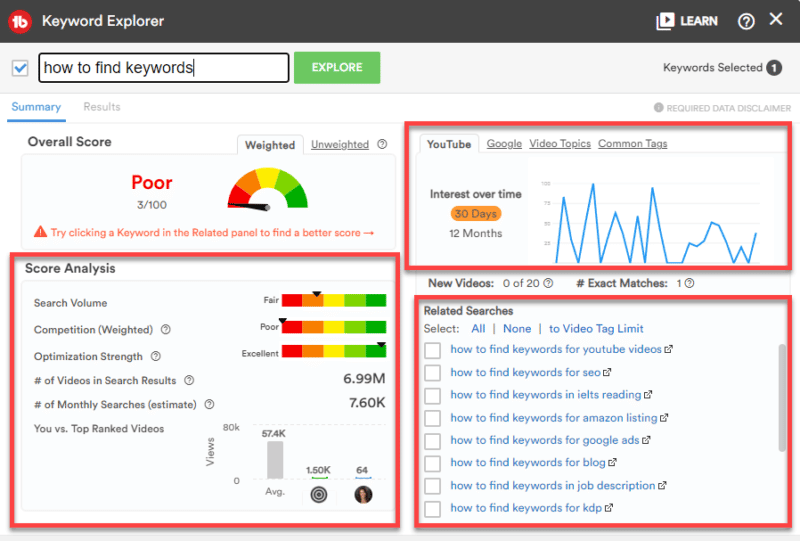
Task: Open the Google interest tab
Action: click(504, 143)
